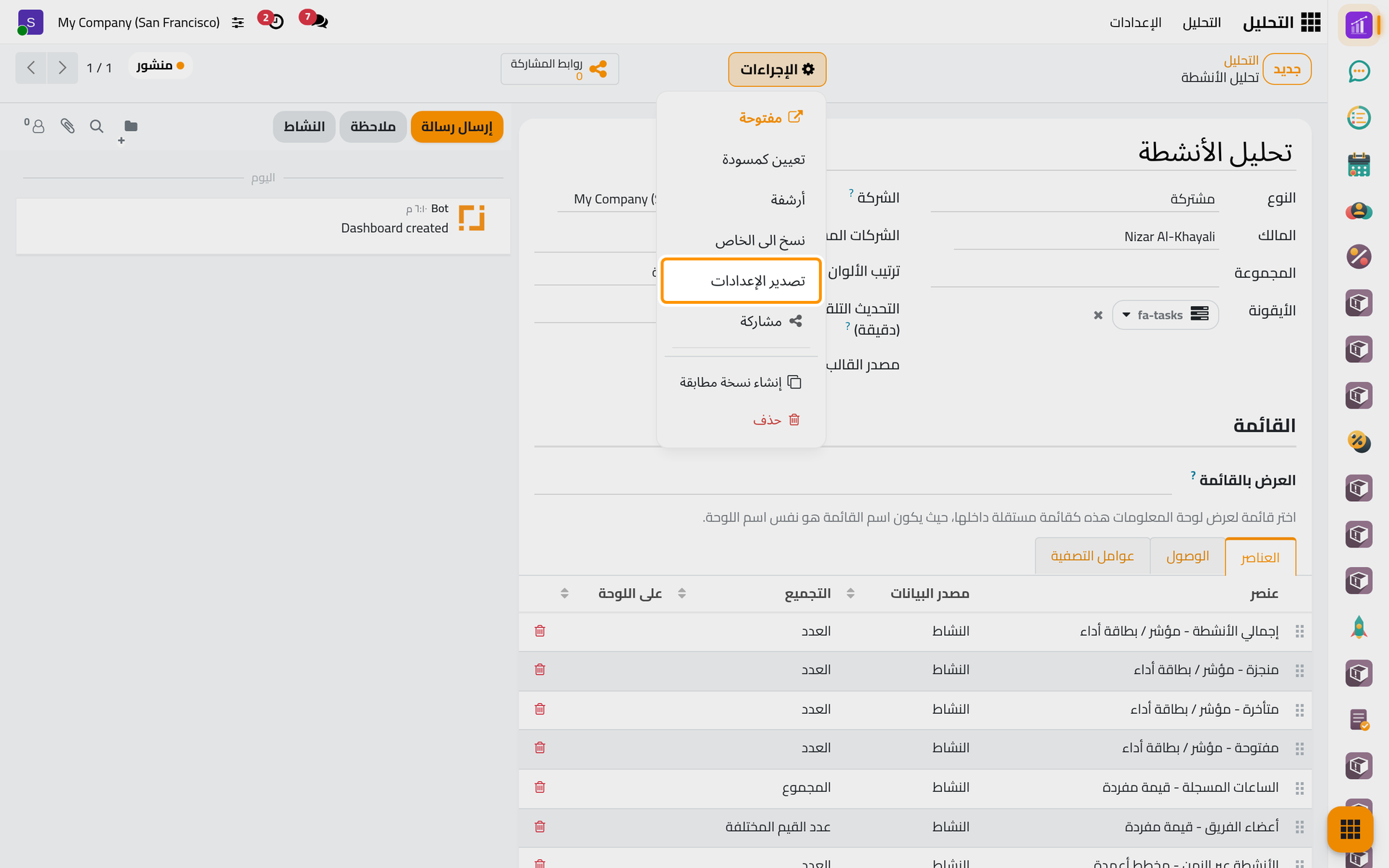Sort by على اللوحة column arrows

point(564,593)
